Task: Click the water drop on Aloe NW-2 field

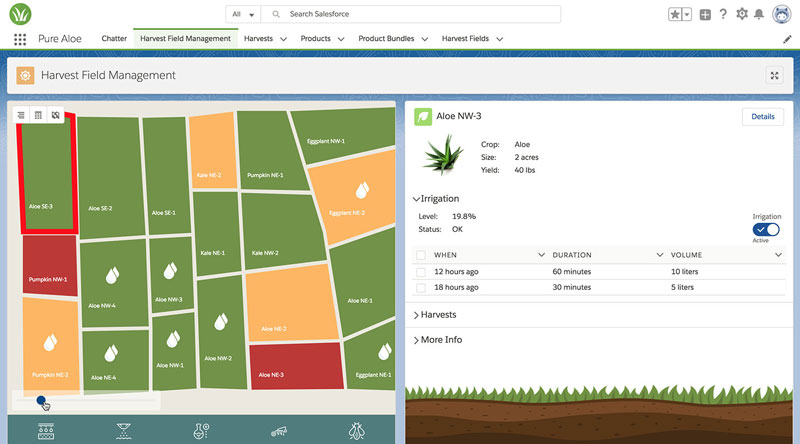Action: coord(220,322)
